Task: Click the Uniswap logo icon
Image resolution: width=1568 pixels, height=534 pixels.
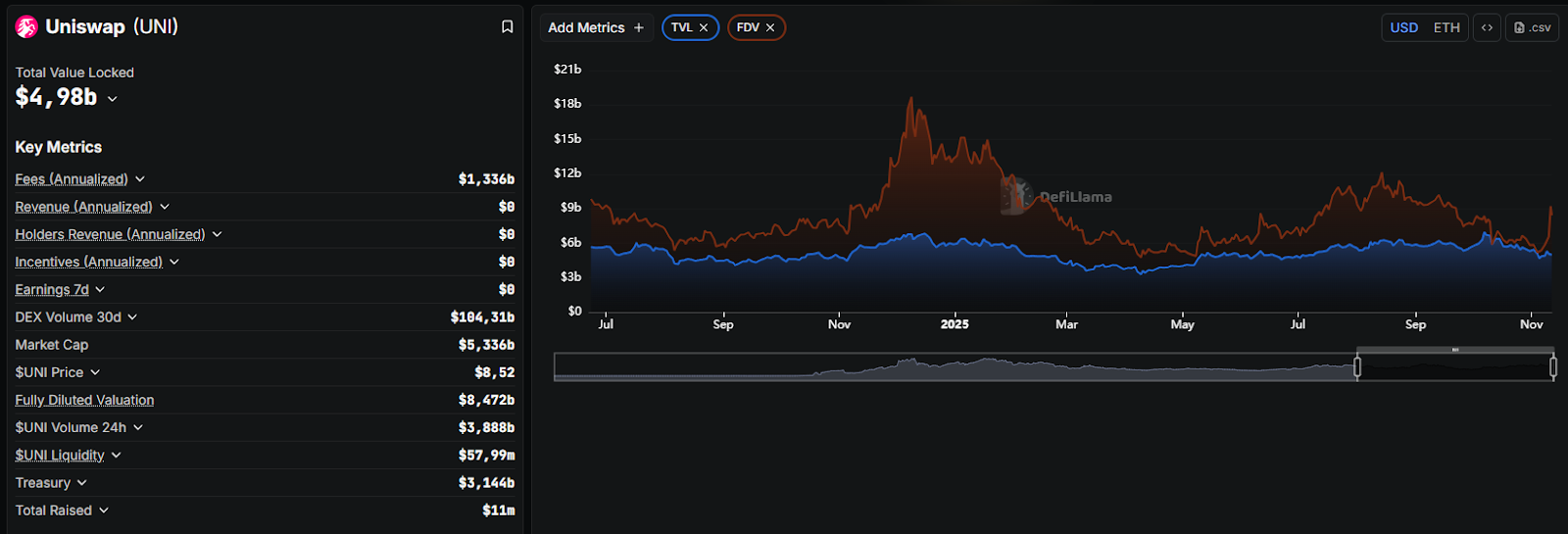Action: coord(26,27)
